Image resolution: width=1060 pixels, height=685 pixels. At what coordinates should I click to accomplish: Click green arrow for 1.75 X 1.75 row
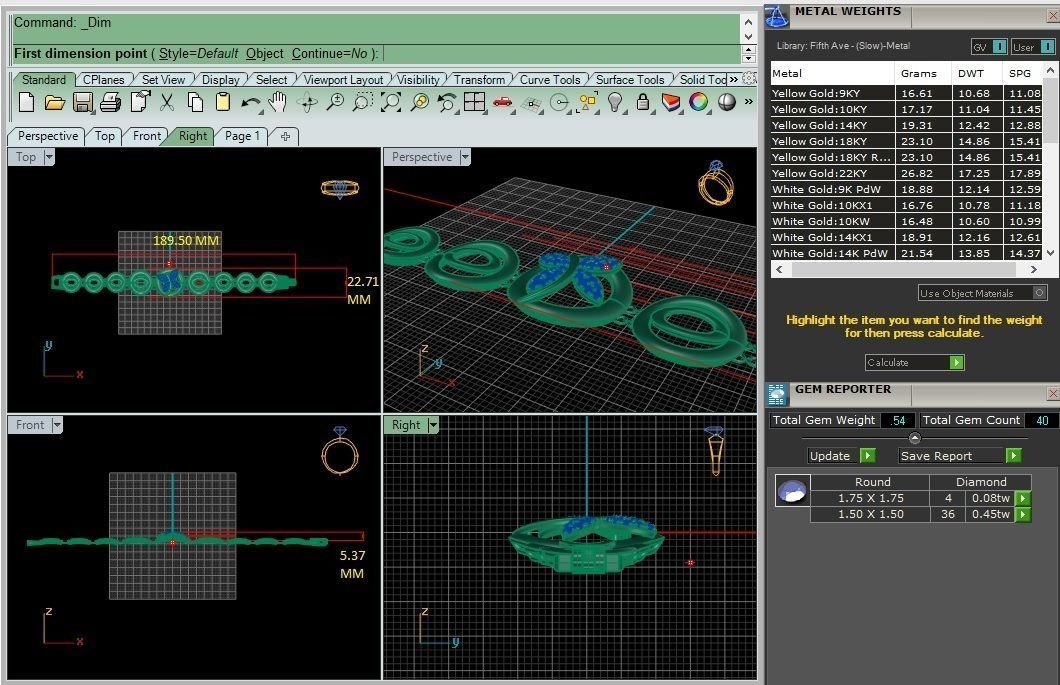coord(1023,498)
